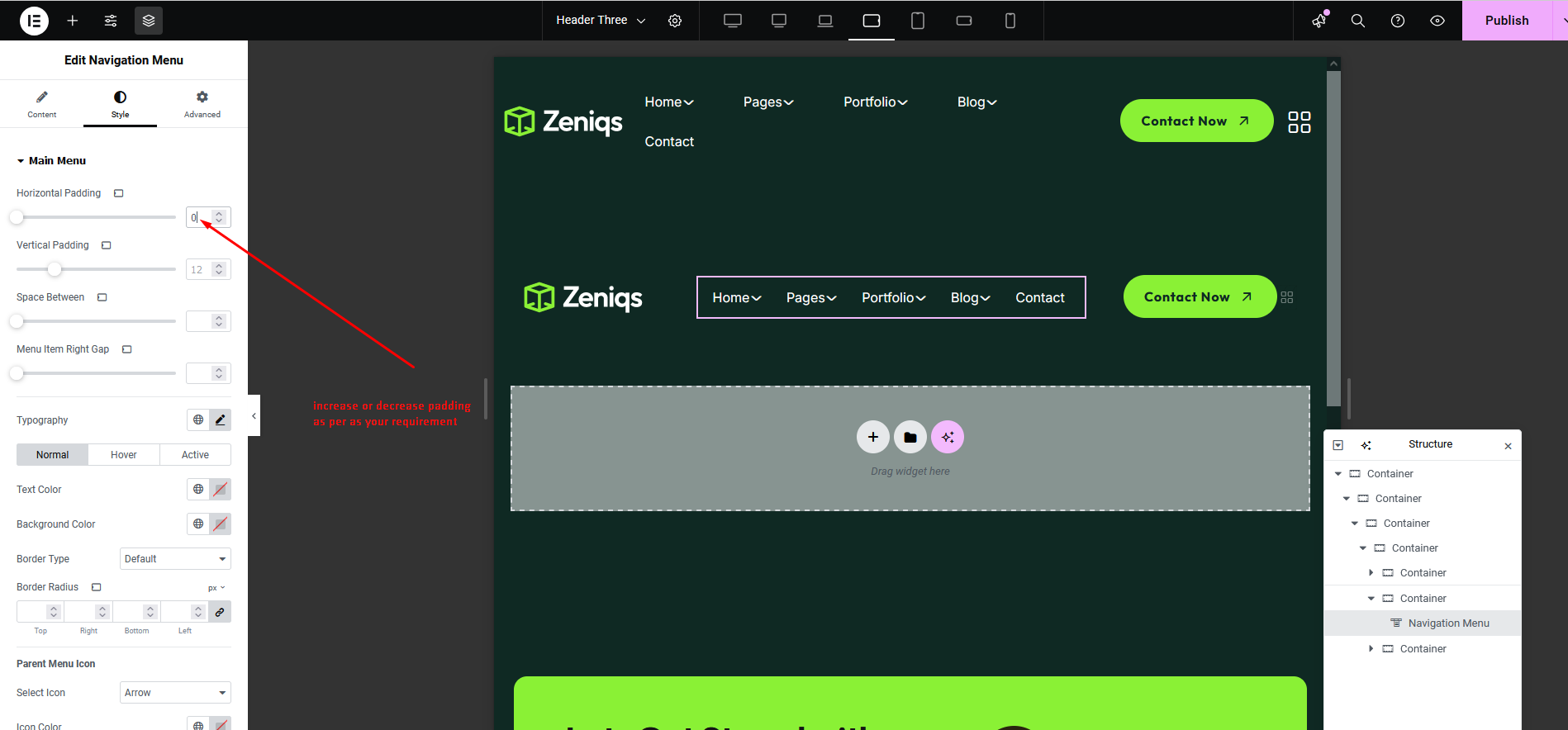This screenshot has width=1568, height=730.
Task: Switch to the Style tab
Action: (x=120, y=104)
